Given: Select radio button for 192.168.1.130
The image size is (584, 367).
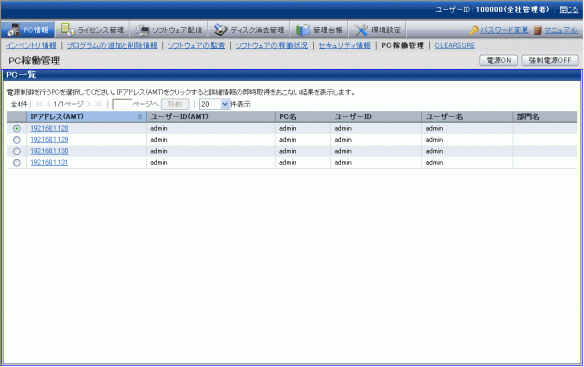Looking at the screenshot, I should [17, 151].
